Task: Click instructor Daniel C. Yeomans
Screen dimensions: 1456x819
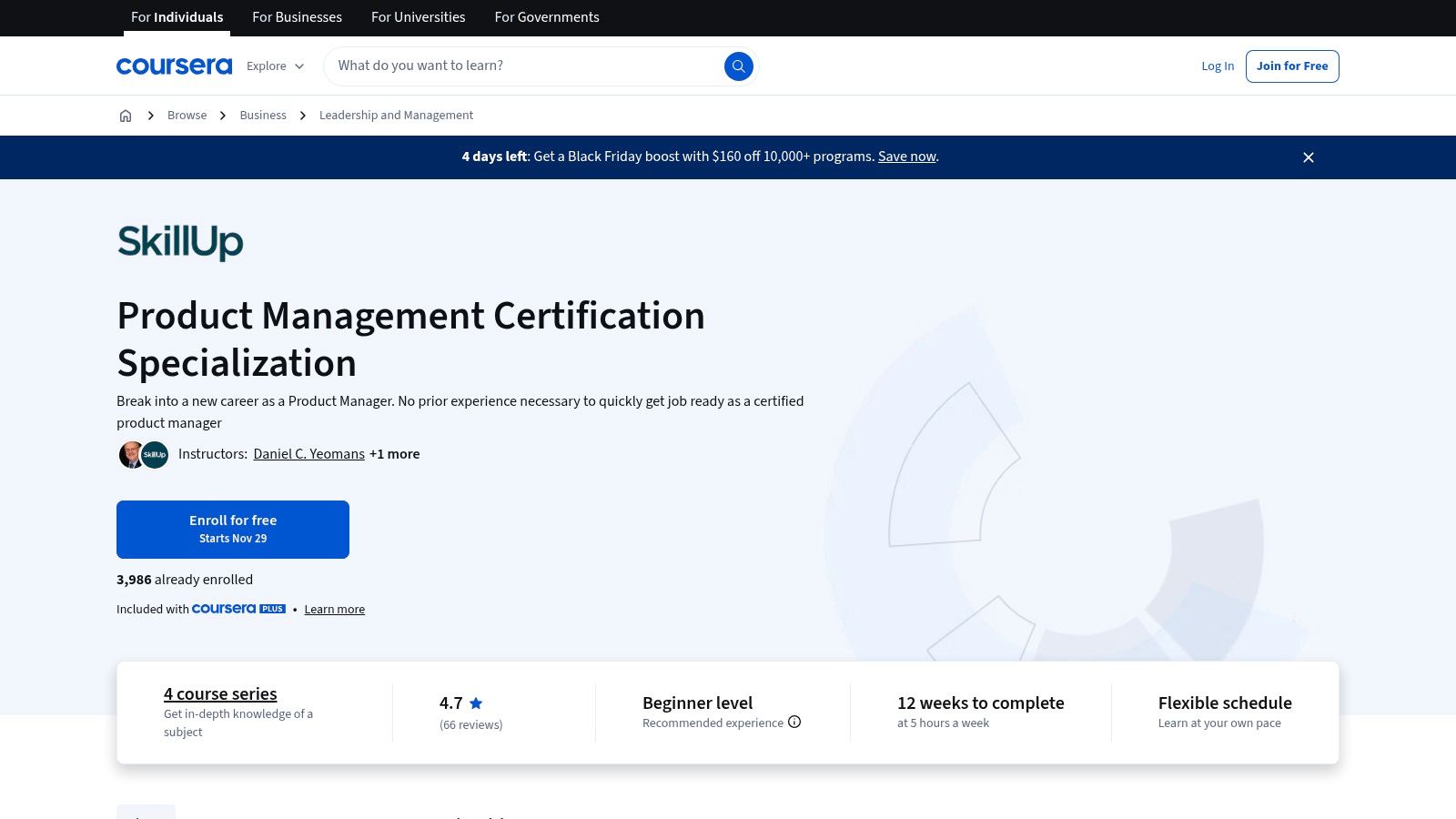Action: click(x=308, y=454)
